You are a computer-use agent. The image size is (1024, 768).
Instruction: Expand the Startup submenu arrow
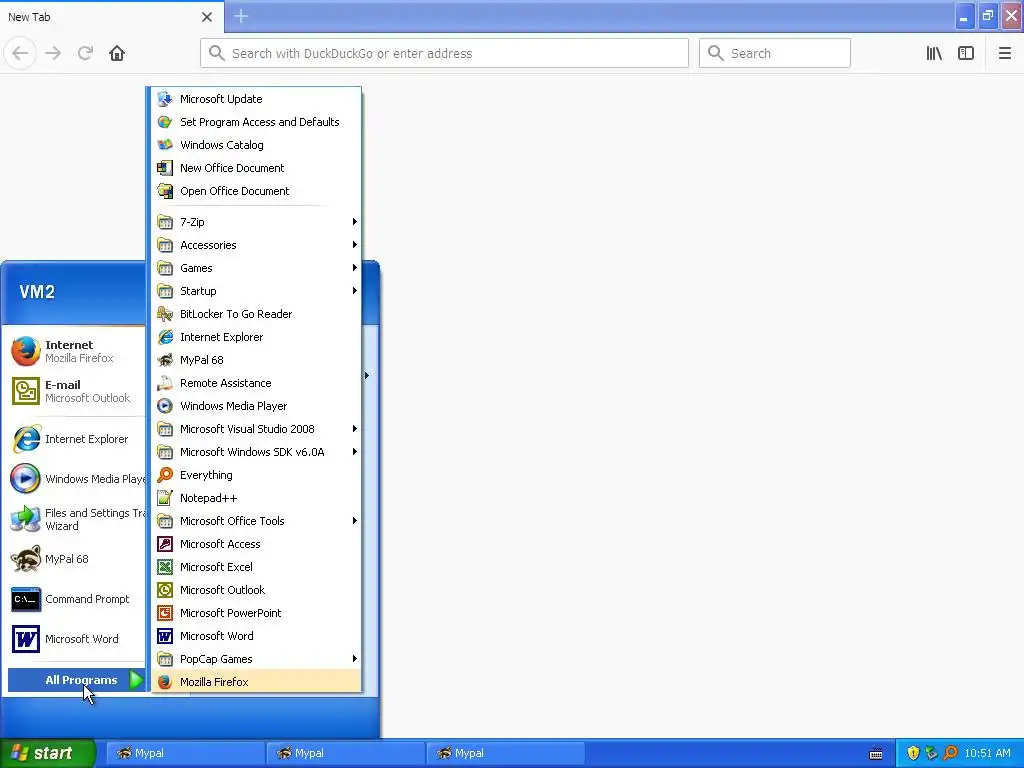pyautogui.click(x=355, y=291)
